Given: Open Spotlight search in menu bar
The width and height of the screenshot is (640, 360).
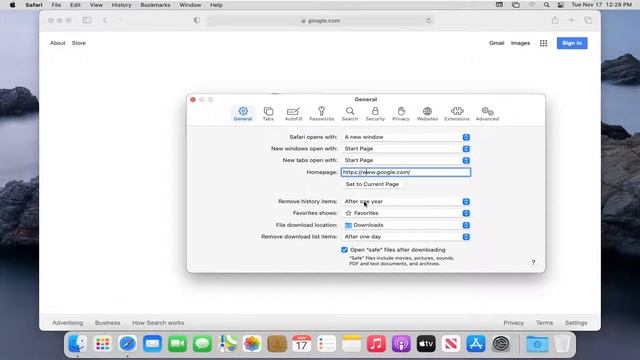Looking at the screenshot, I should coord(546,5).
